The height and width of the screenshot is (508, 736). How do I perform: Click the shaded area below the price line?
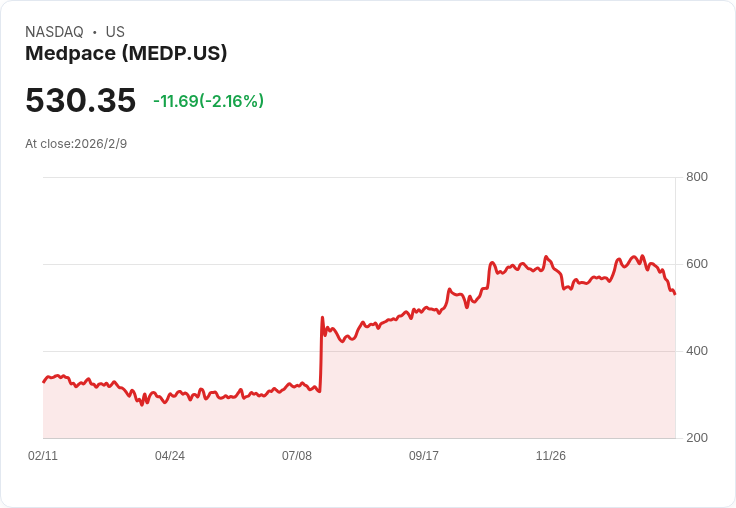pyautogui.click(x=500, y=380)
